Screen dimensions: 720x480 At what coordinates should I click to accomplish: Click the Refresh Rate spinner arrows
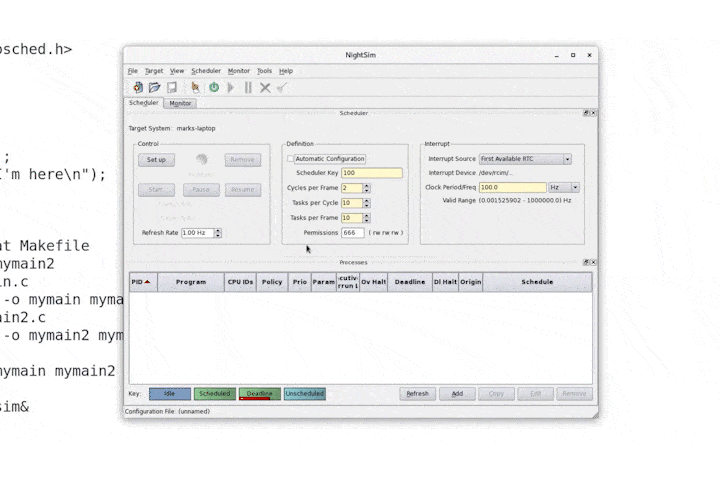tap(218, 233)
